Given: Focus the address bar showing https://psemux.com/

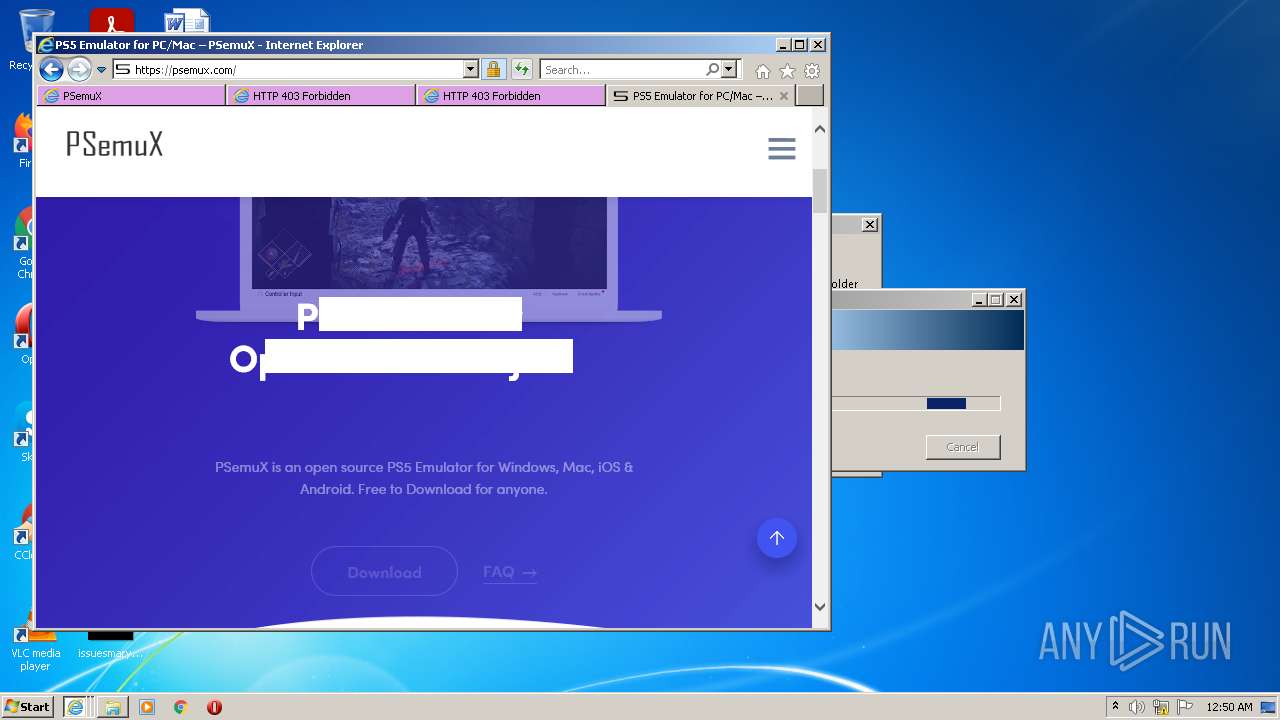Looking at the screenshot, I should point(288,70).
